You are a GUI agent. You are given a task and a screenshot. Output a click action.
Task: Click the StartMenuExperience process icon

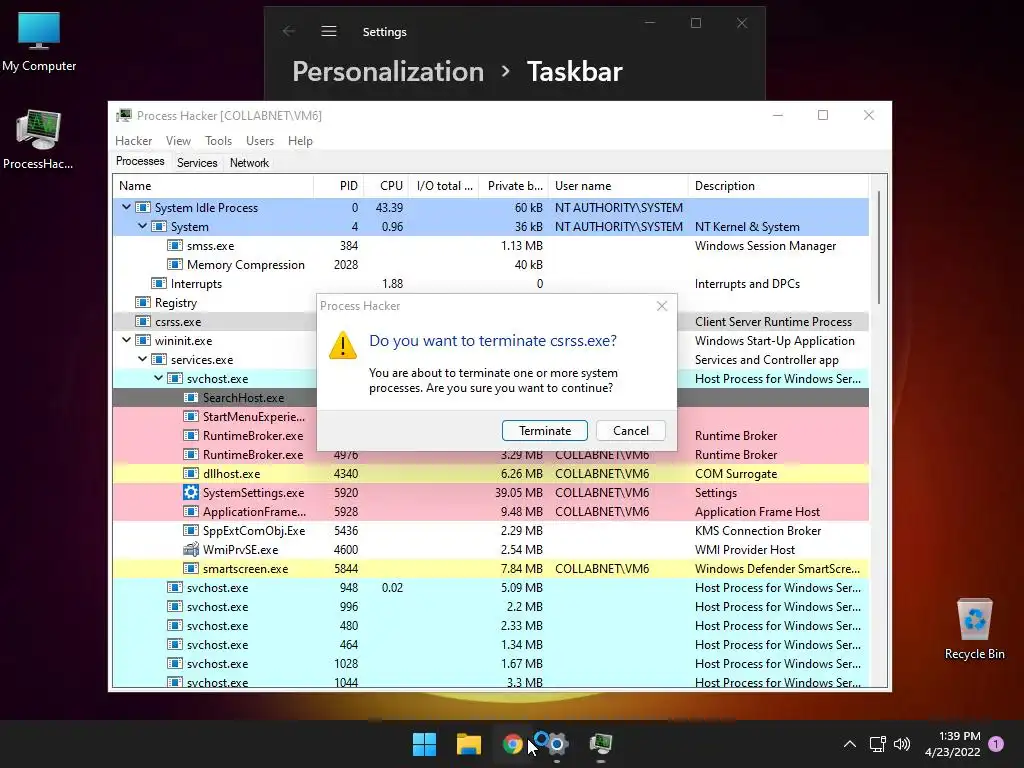[191, 416]
